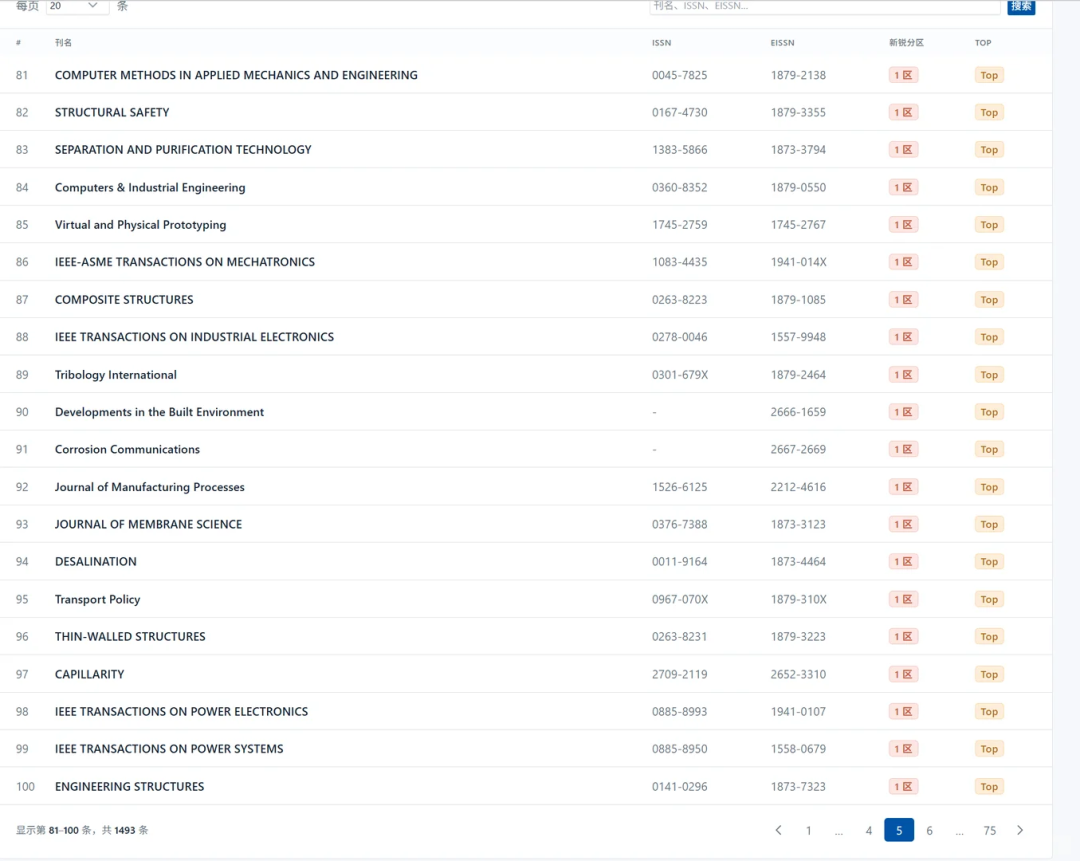Screen dimensions: 1080x861
Task: Click EISSN 1941-014X cell
Action: (x=799, y=262)
